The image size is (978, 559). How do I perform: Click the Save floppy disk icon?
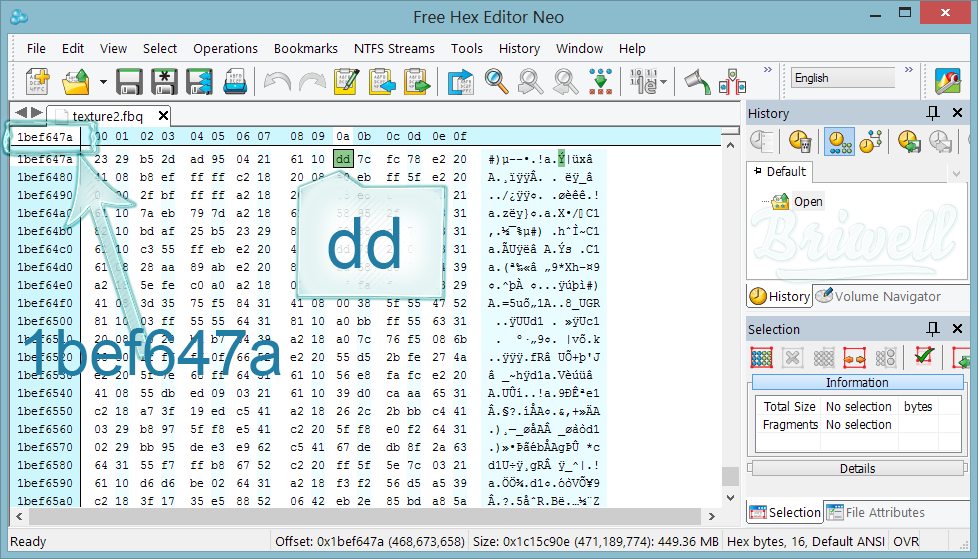129,82
